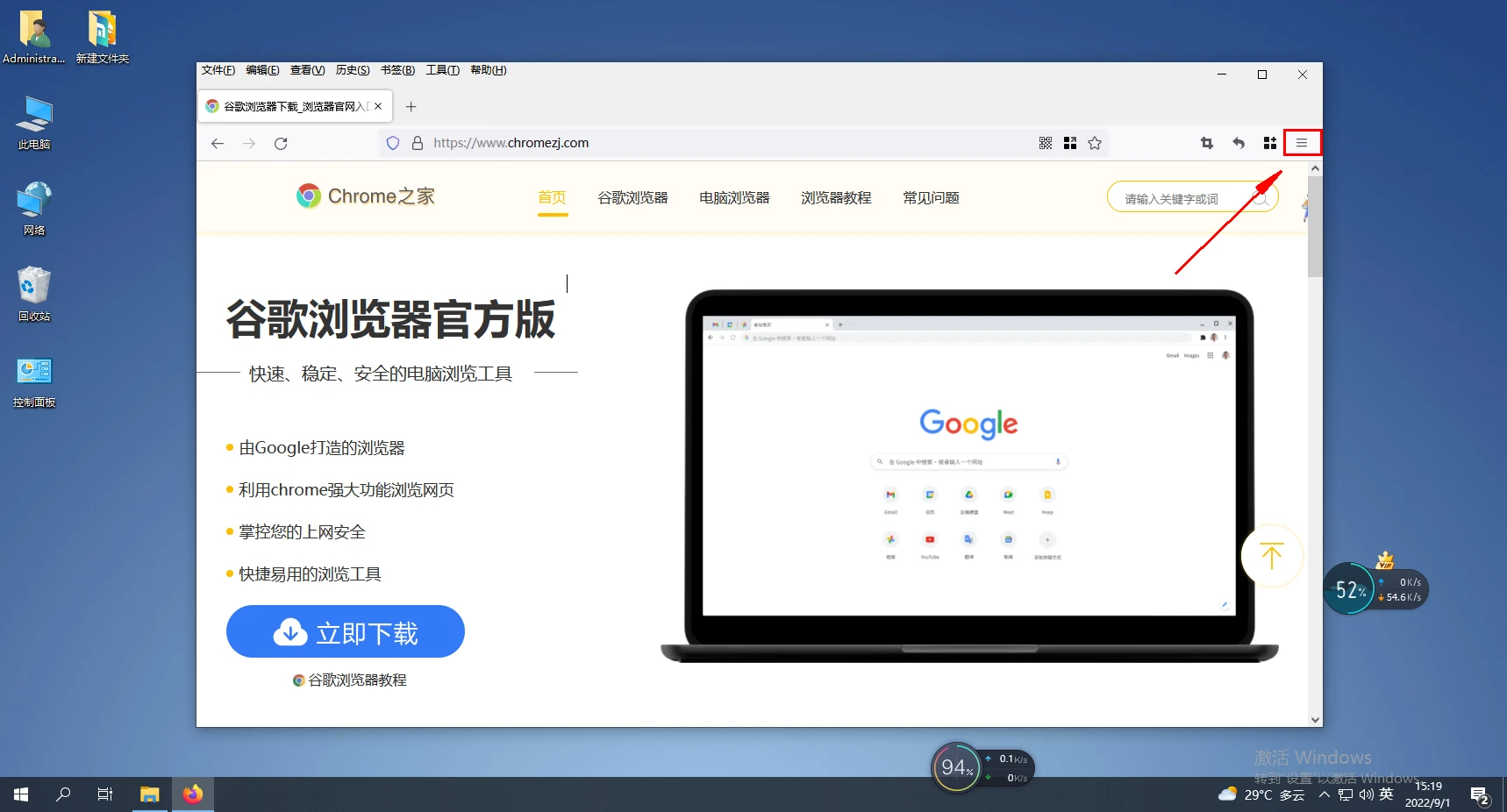Image resolution: width=1507 pixels, height=812 pixels.
Task: Select 网络 desktop icon
Action: pyautogui.click(x=34, y=209)
